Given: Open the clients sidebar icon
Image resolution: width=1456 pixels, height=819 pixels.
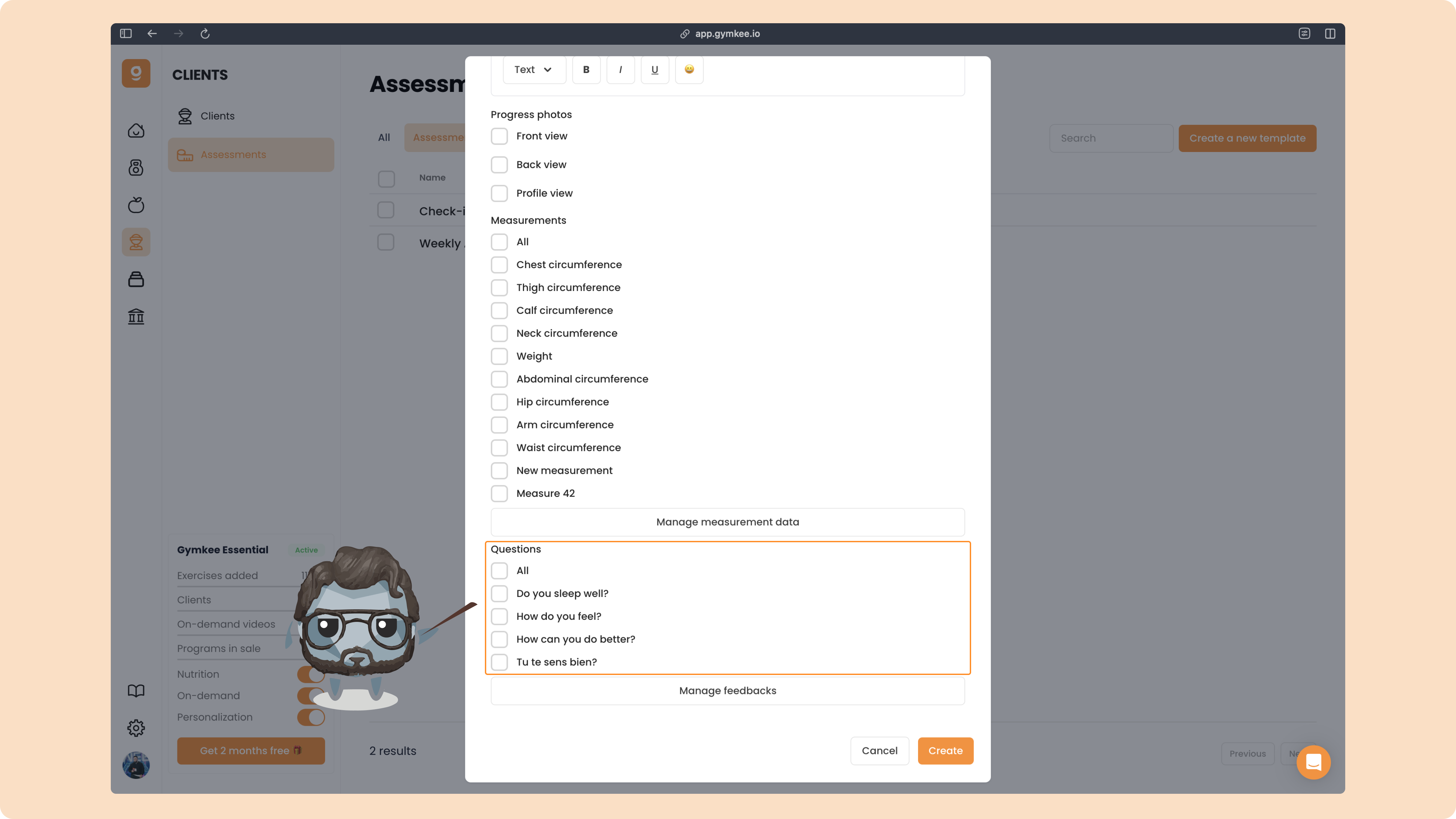Looking at the screenshot, I should pyautogui.click(x=136, y=242).
